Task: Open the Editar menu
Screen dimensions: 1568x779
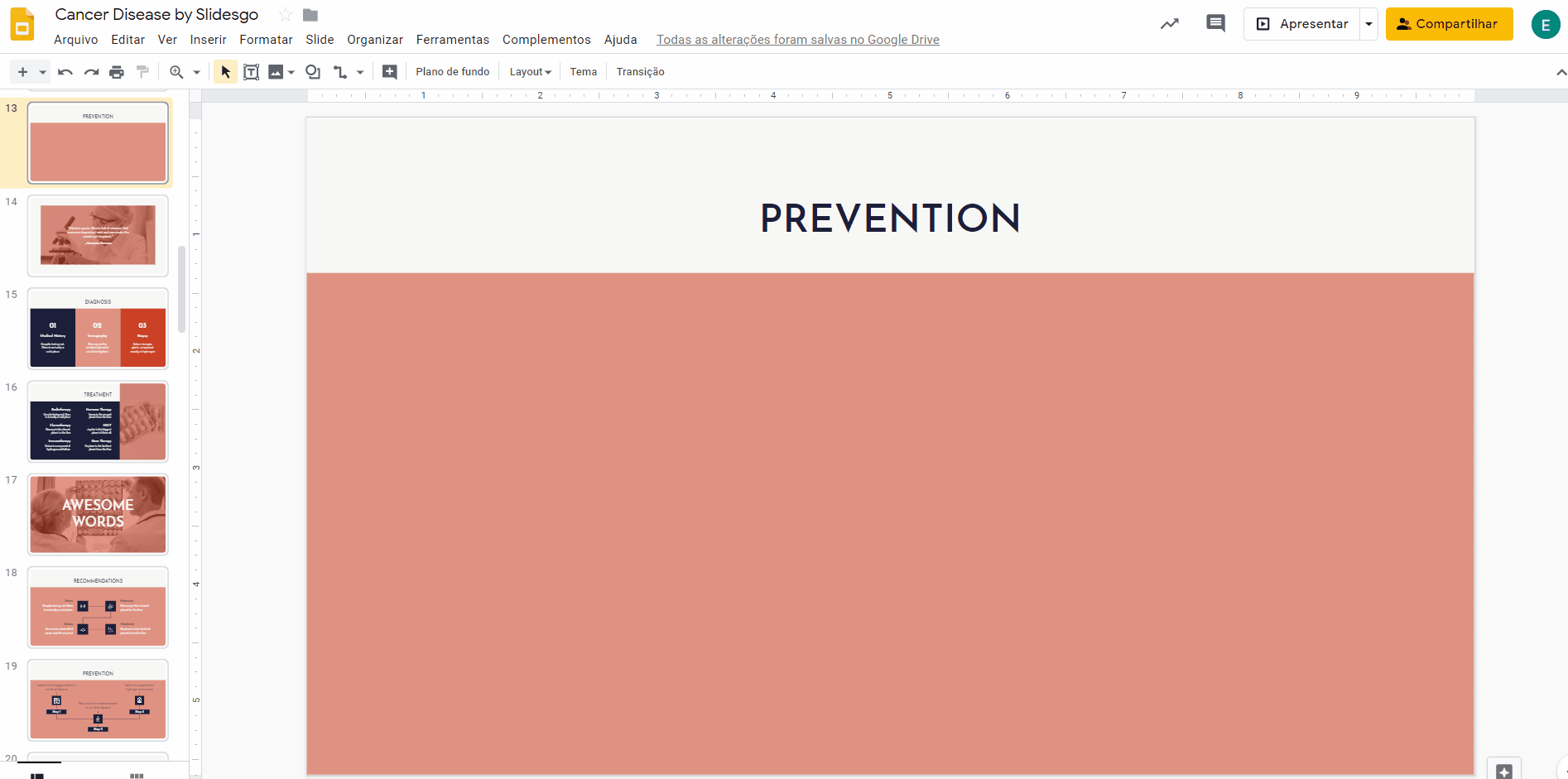Action: [x=128, y=40]
